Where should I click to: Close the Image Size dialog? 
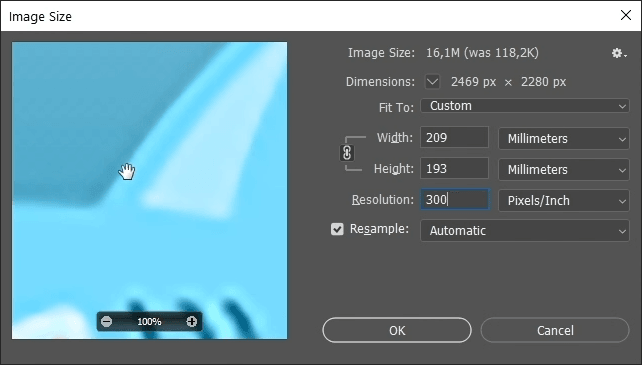tap(626, 16)
